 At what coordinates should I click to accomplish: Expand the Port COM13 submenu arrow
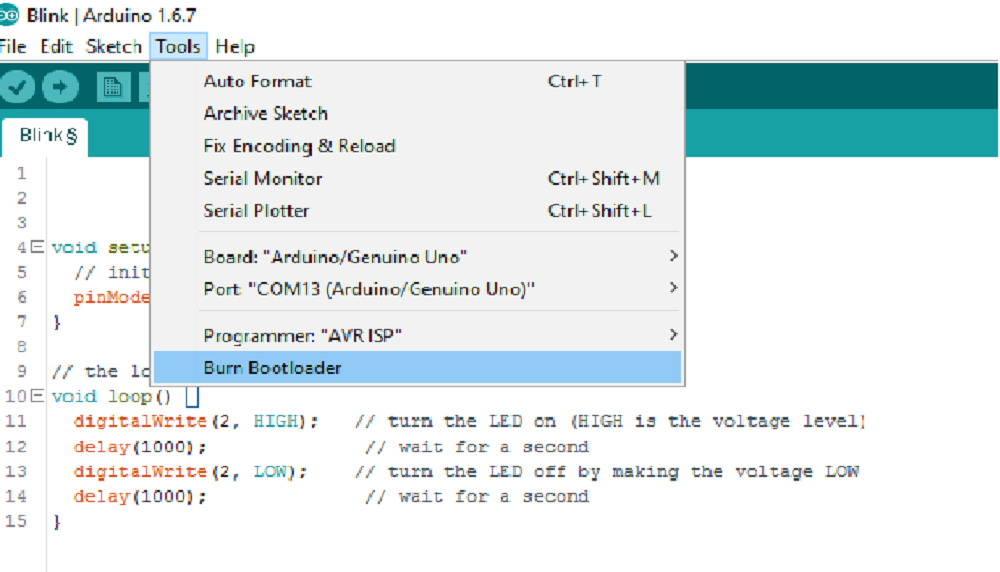click(673, 288)
